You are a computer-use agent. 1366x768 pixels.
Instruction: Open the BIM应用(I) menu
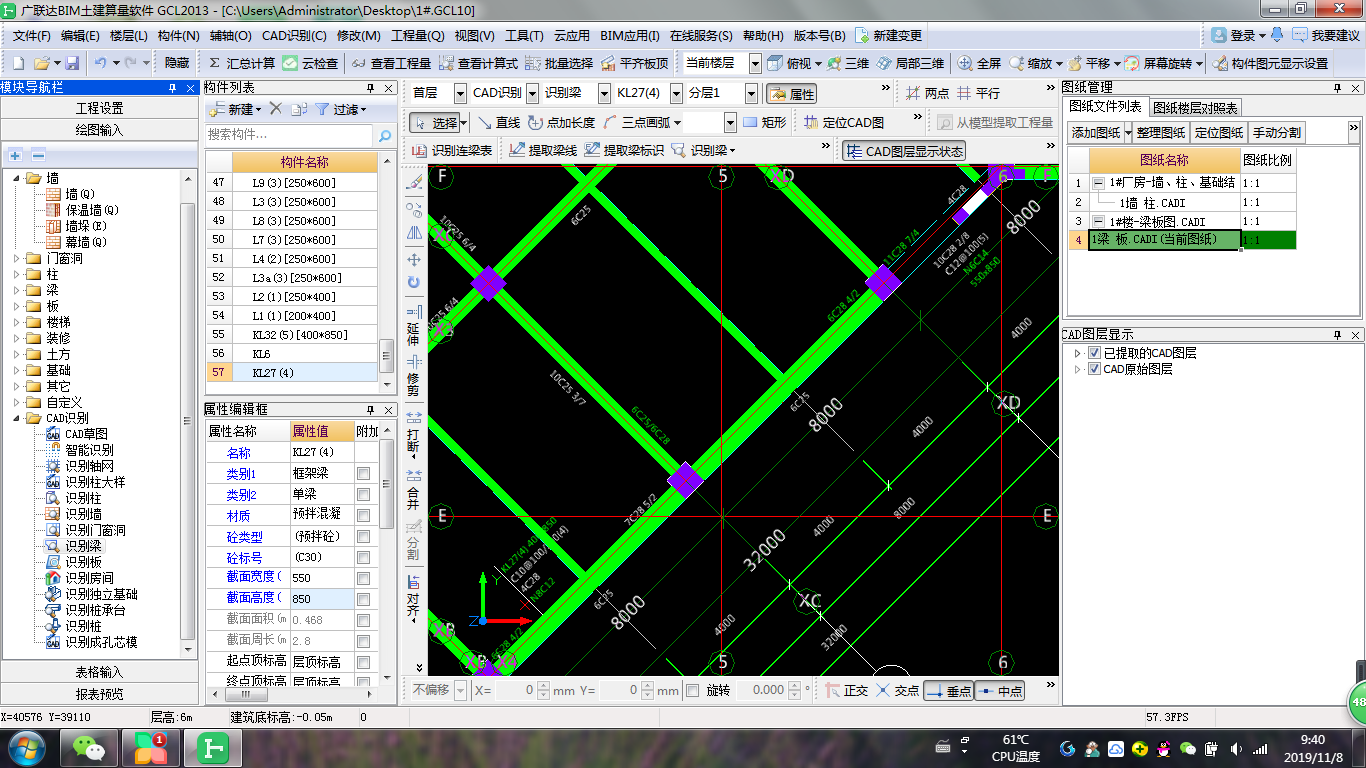[630, 35]
